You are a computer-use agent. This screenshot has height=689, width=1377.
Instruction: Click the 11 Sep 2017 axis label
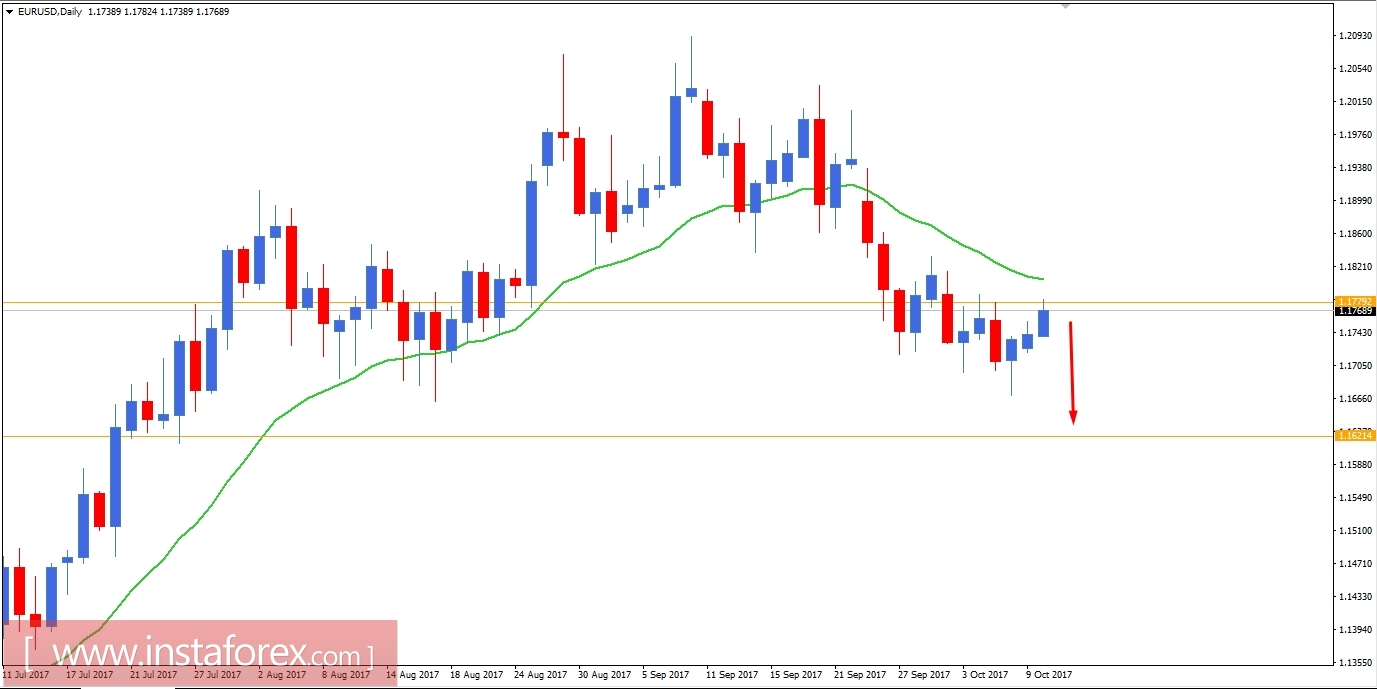[x=731, y=675]
